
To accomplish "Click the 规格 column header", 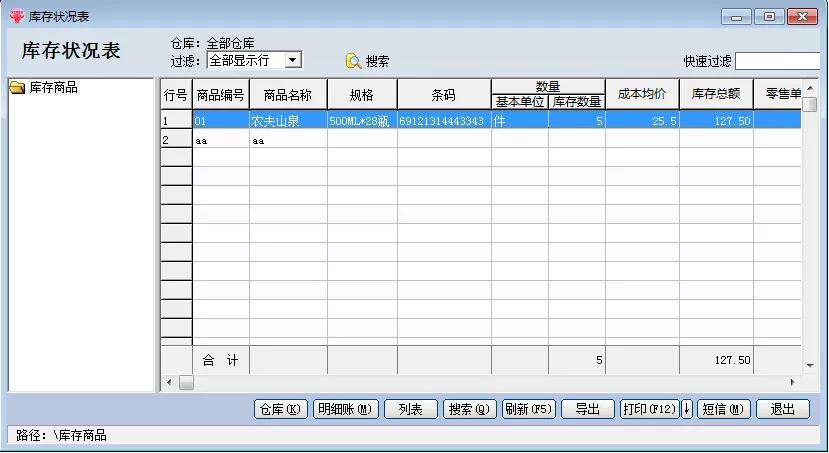I will click(362, 95).
